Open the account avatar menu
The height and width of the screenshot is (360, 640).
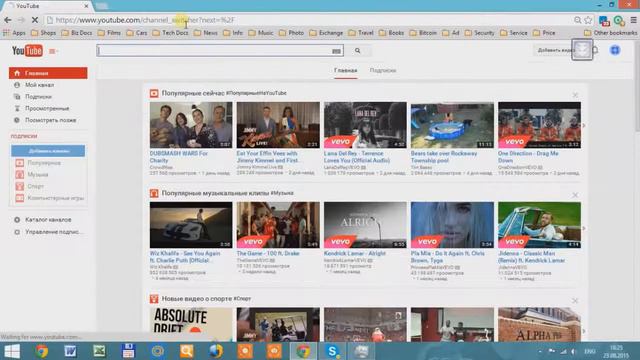[615, 50]
